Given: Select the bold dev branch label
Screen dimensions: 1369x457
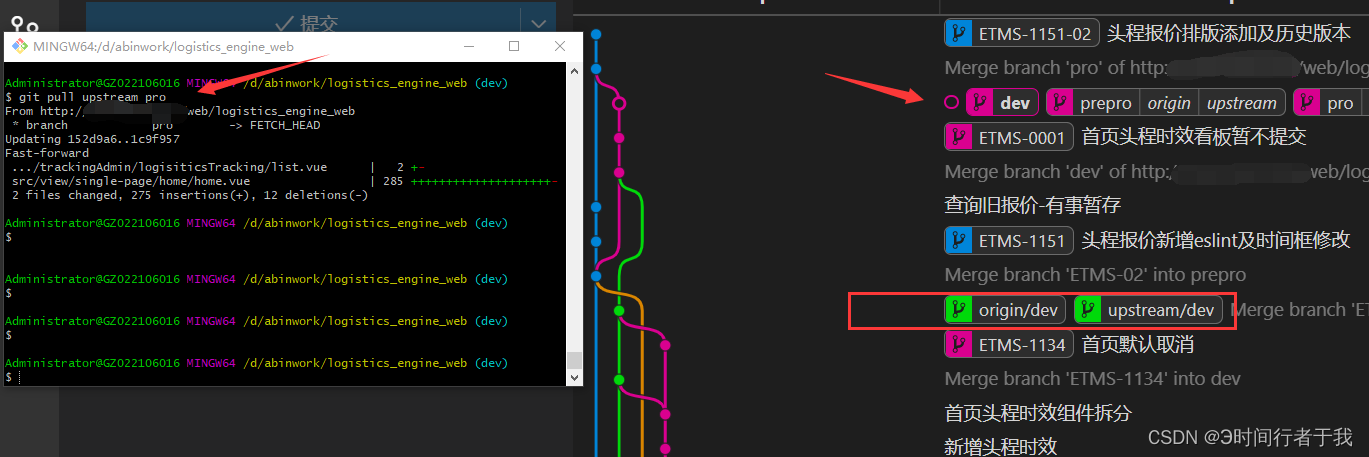Looking at the screenshot, I should click(x=1003, y=102).
